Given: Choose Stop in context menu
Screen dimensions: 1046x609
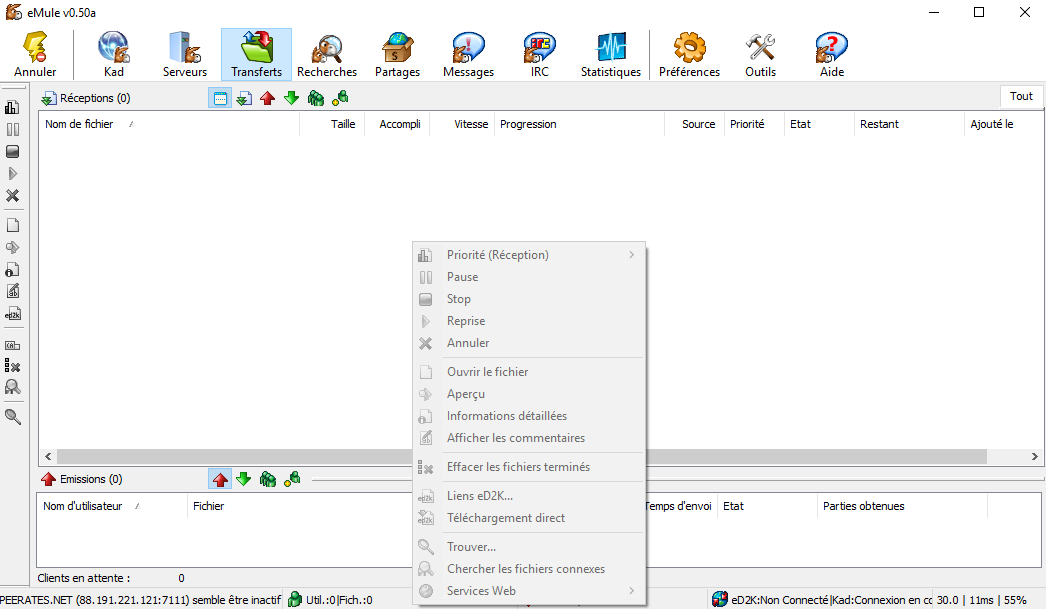Looking at the screenshot, I should 529,299.
